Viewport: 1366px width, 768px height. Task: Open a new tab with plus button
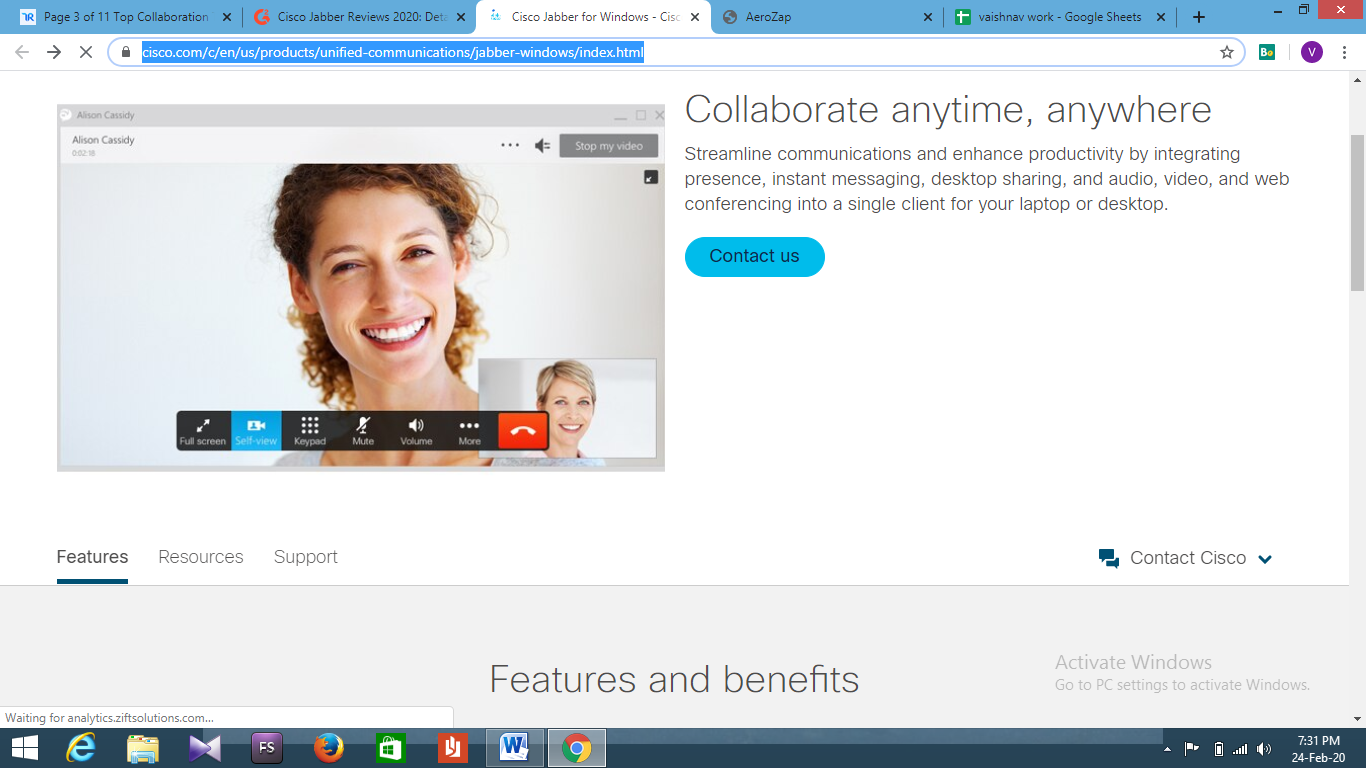click(x=1199, y=17)
